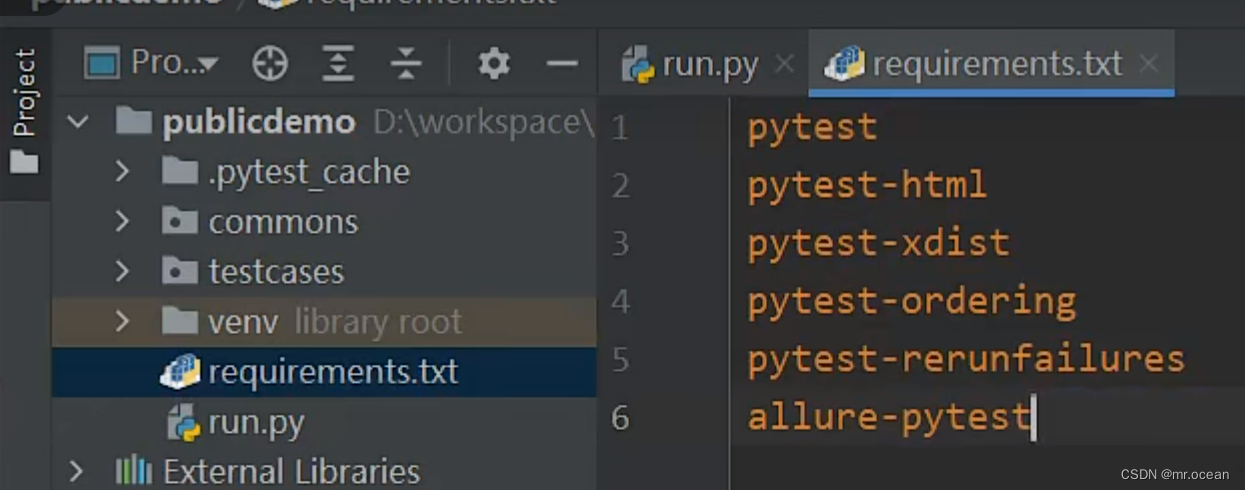This screenshot has height=490, width=1245.
Task: Click the 'pytest-ordering' line
Action: pos(911,300)
